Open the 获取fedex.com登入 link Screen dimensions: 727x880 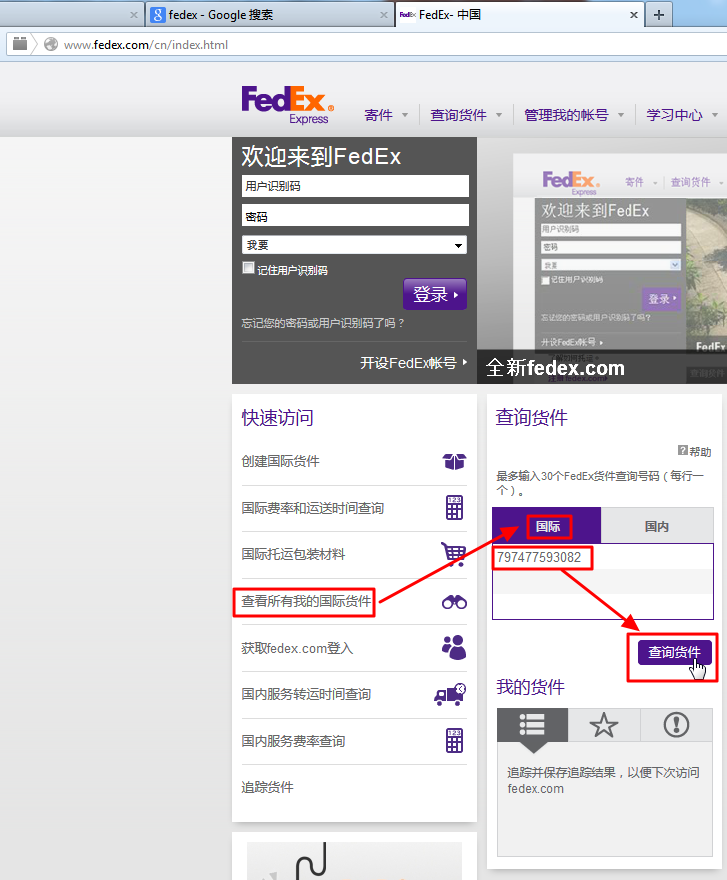pos(297,648)
